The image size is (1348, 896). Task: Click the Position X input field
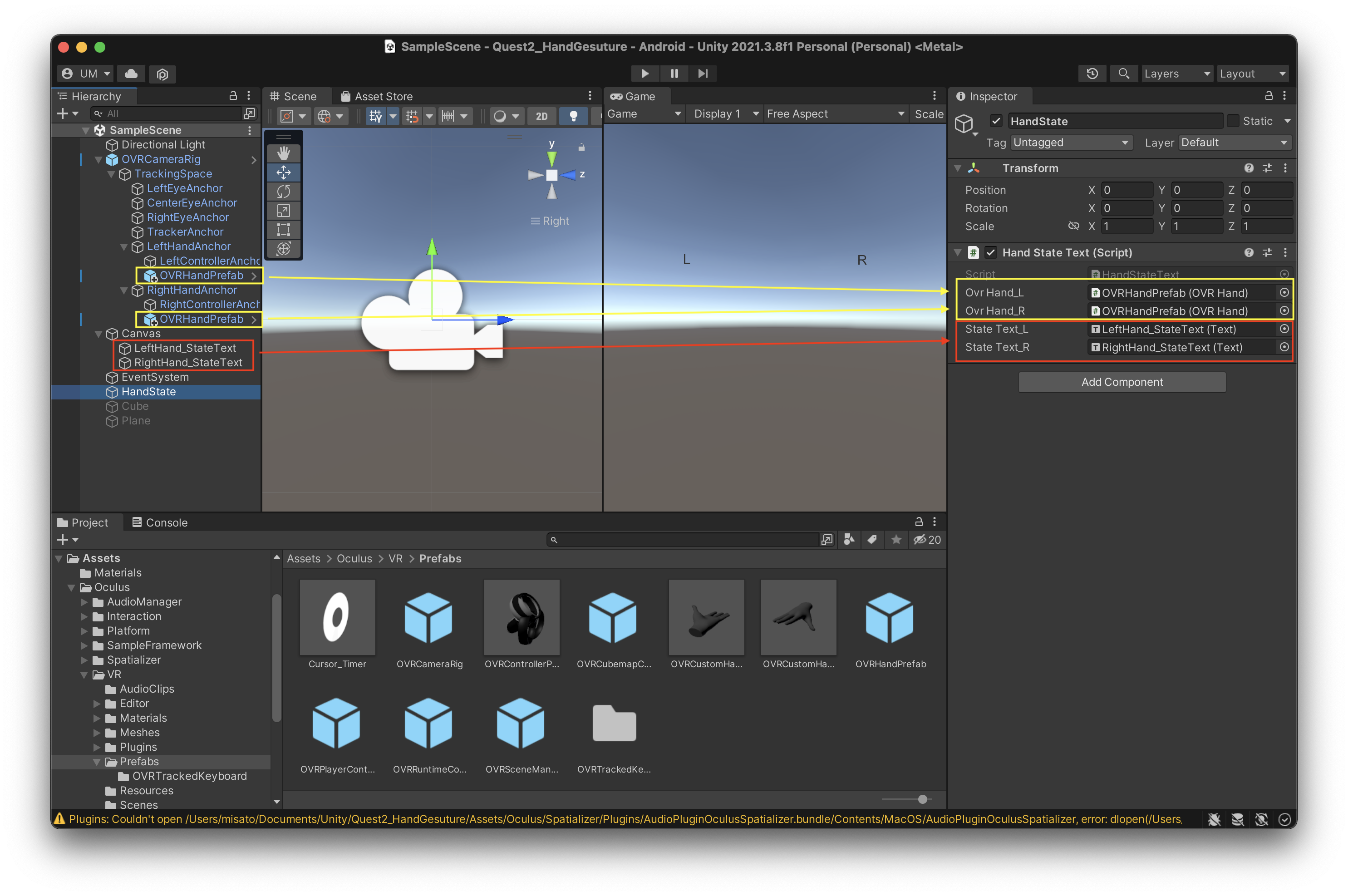click(x=1127, y=190)
